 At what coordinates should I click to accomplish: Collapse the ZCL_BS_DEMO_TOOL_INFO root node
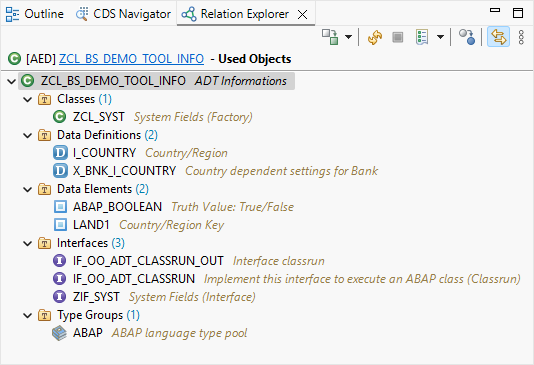[12, 81]
